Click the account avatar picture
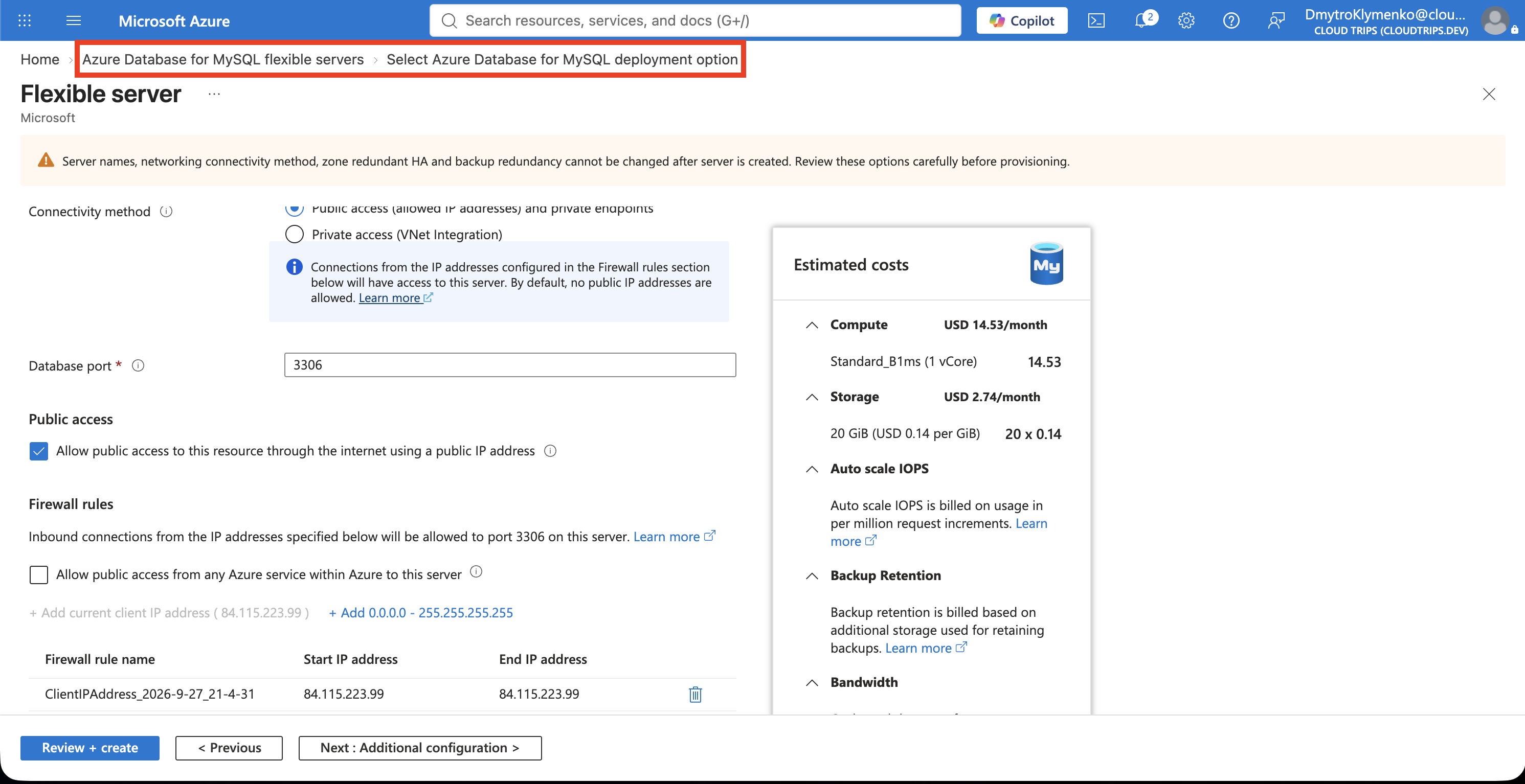1525x784 pixels. pos(1494,21)
